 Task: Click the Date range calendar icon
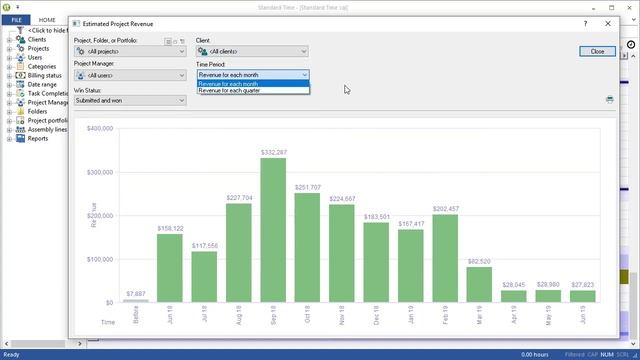click(x=20, y=84)
